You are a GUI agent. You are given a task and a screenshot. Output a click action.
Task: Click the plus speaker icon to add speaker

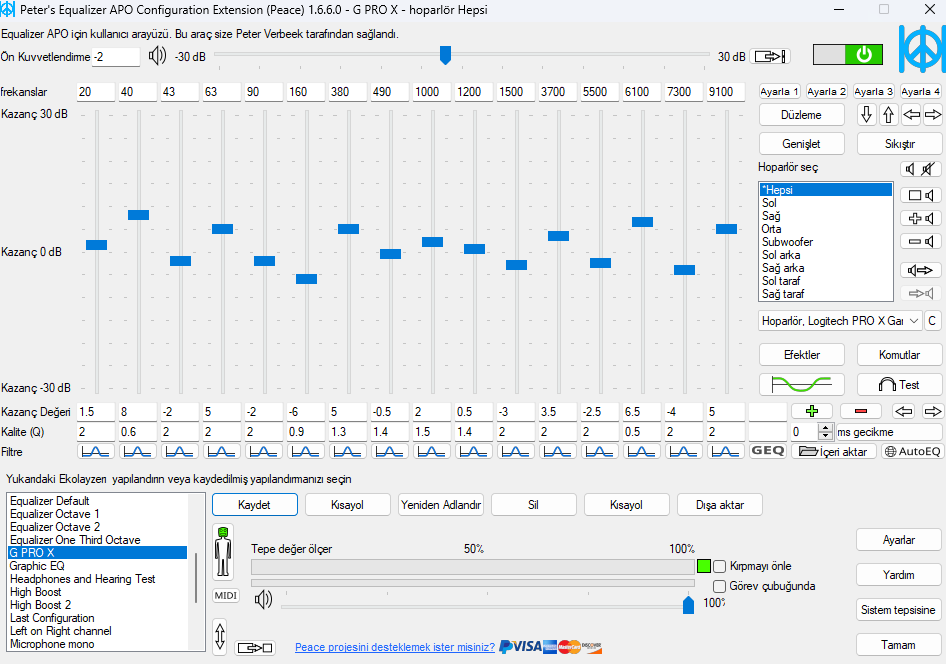pyautogui.click(x=921, y=218)
